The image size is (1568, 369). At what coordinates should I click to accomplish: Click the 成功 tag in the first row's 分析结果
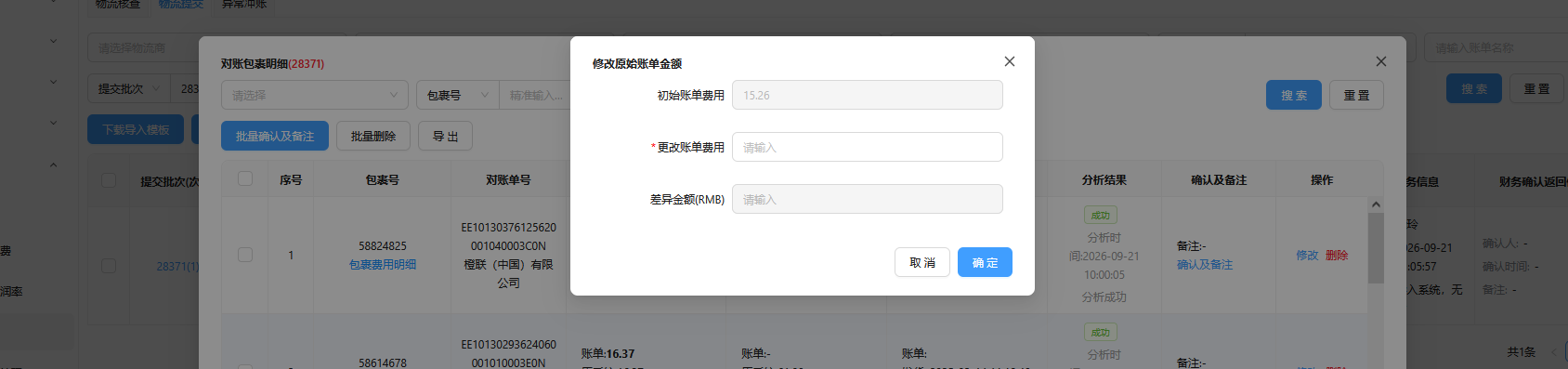pyautogui.click(x=1101, y=215)
